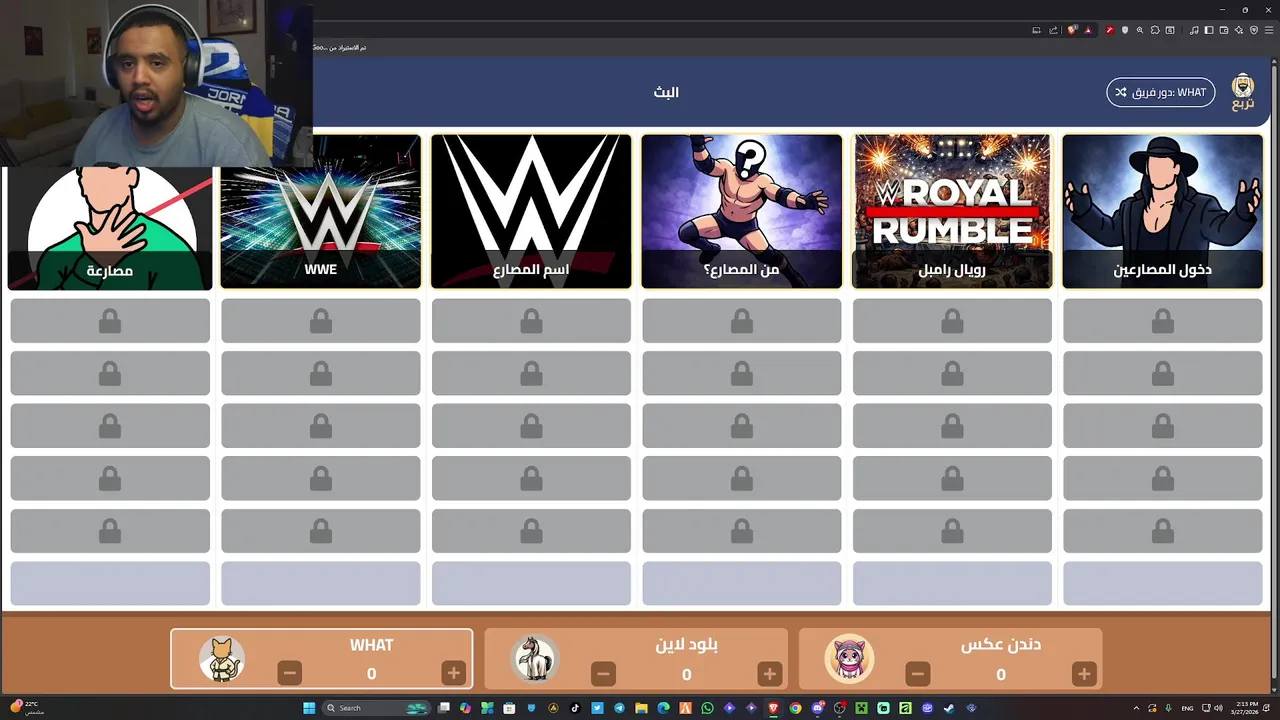Add a point to دندن عكس team
This screenshot has height=720, width=1280.
(x=1083, y=674)
